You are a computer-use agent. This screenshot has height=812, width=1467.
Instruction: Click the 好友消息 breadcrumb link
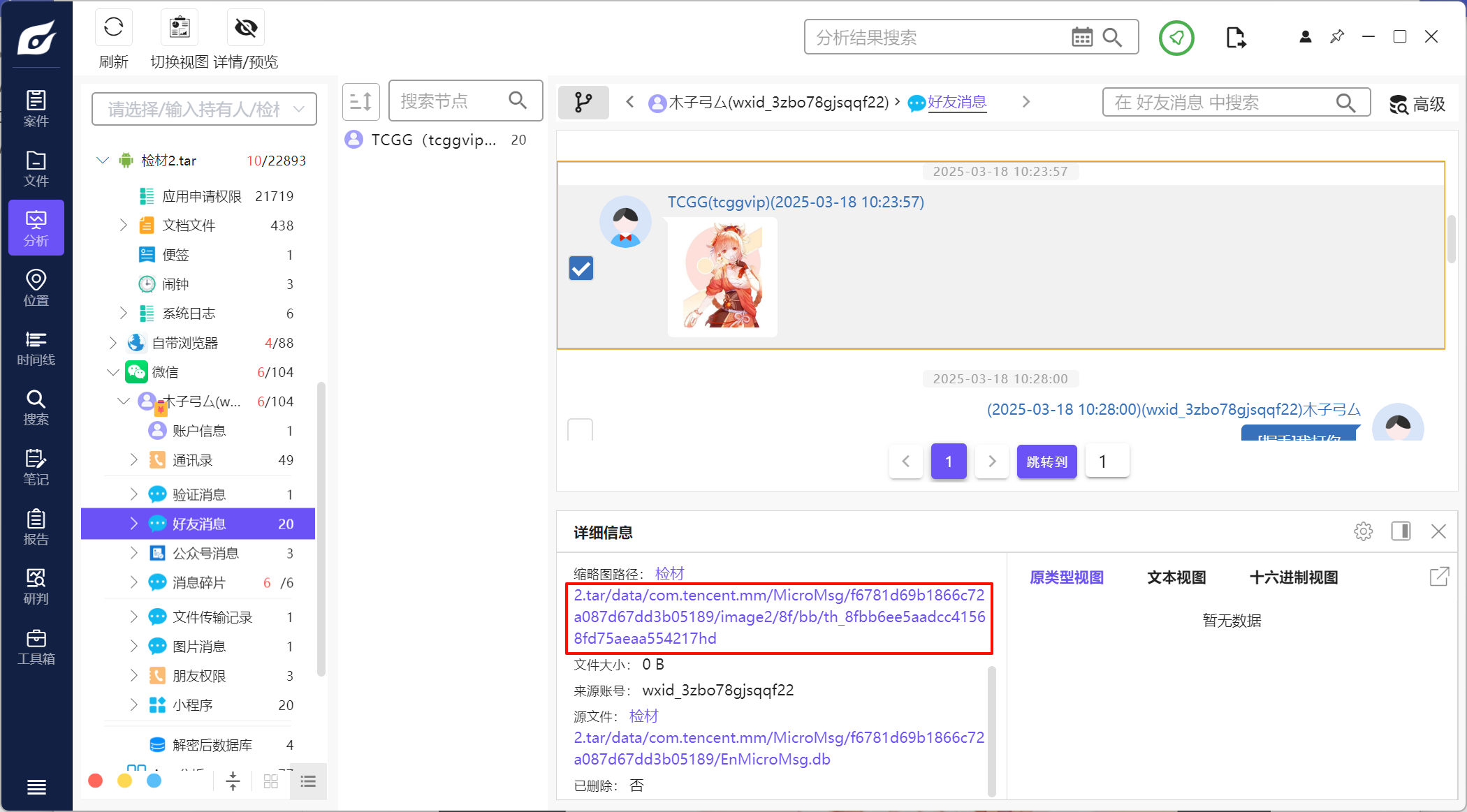pos(956,103)
